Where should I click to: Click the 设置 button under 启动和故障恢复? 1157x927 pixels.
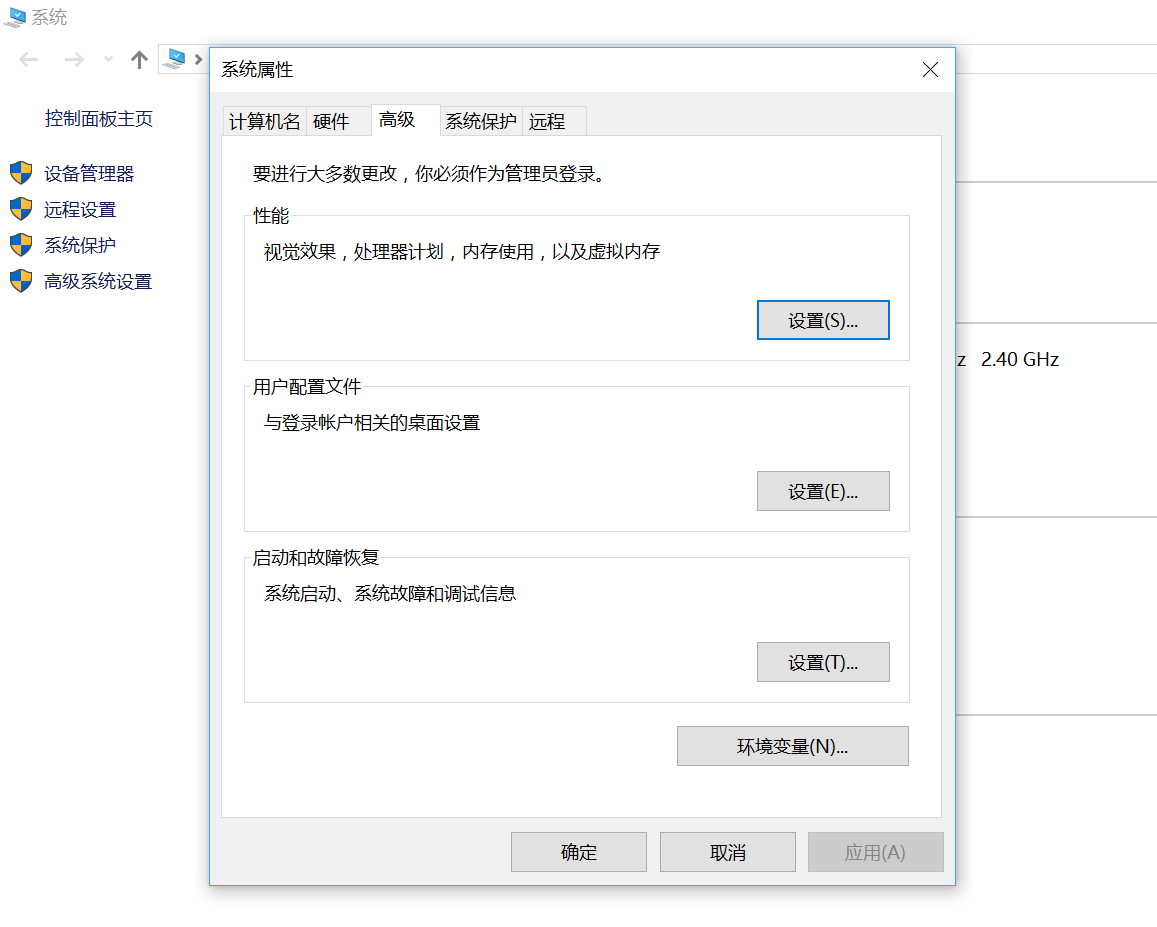[823, 661]
